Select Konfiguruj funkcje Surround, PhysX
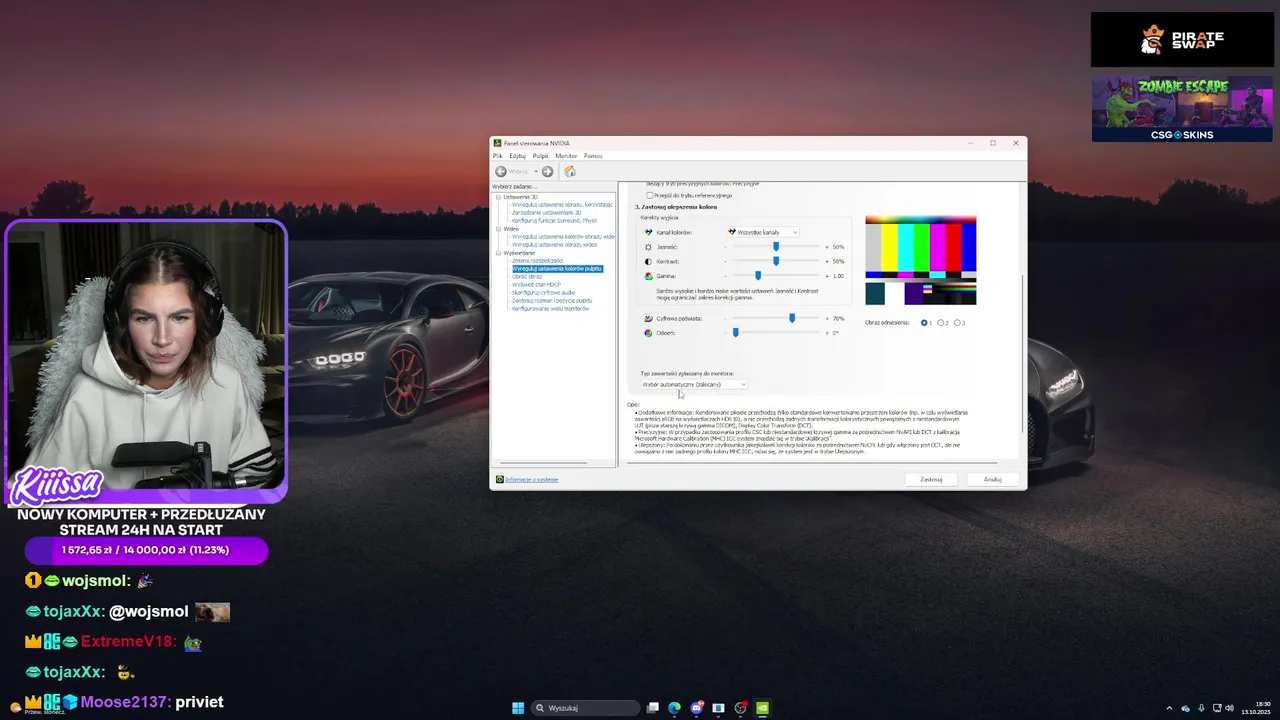Screen dimensions: 1280x720 pos(554,220)
